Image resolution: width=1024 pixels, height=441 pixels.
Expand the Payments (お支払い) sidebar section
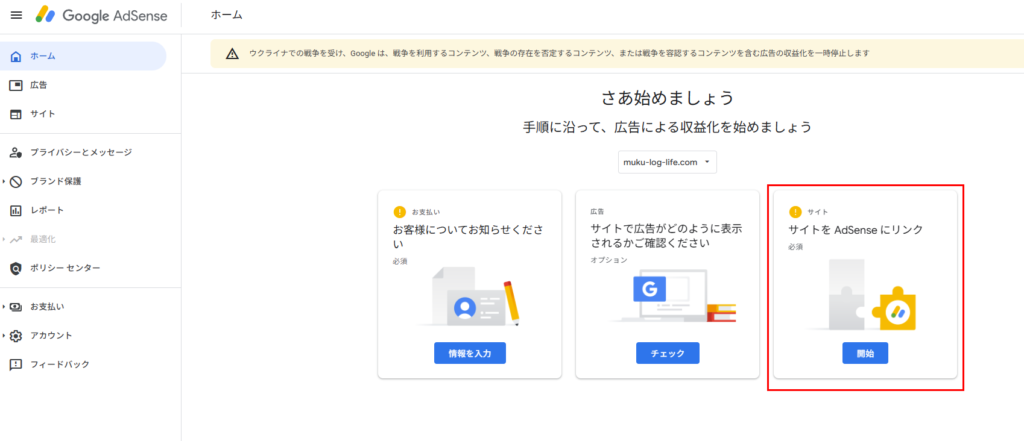click(x=4, y=306)
